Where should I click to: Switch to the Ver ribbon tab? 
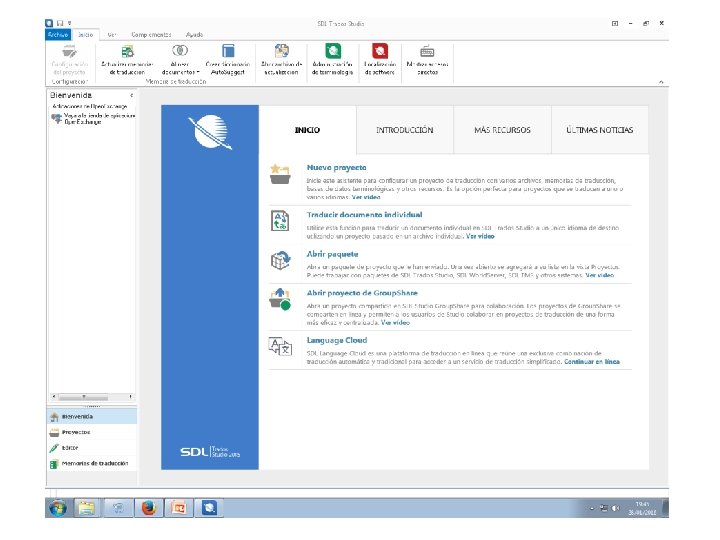tap(112, 34)
